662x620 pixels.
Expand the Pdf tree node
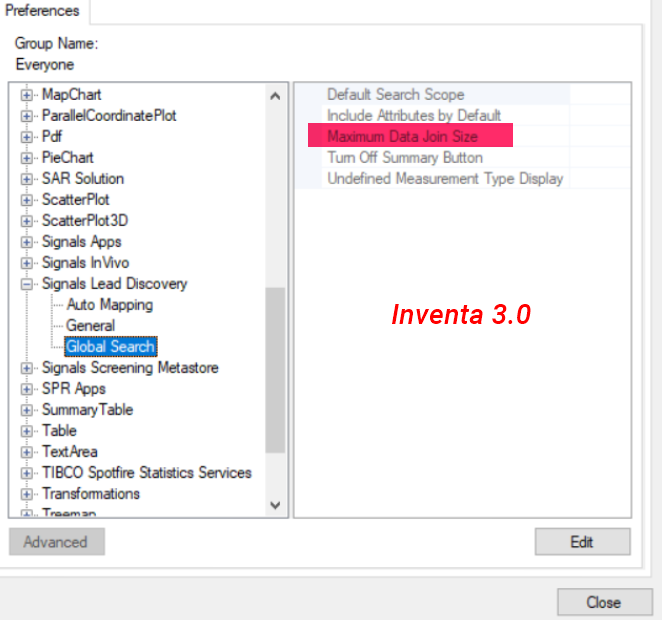click(26, 137)
